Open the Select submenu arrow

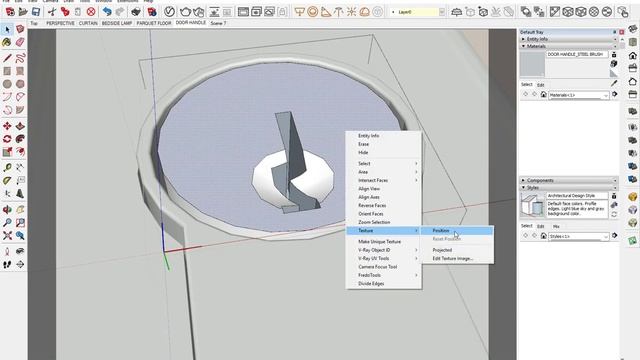416,163
